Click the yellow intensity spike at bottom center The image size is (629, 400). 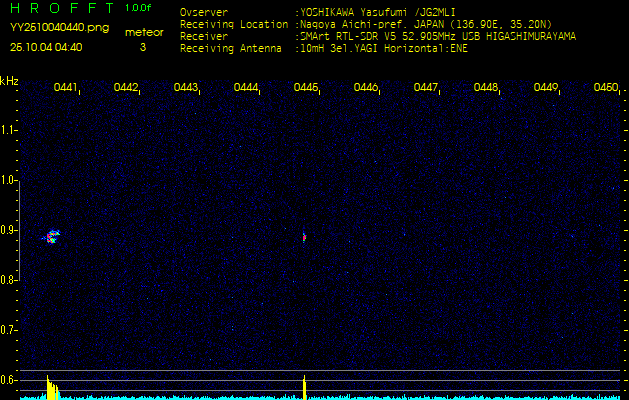[304, 386]
